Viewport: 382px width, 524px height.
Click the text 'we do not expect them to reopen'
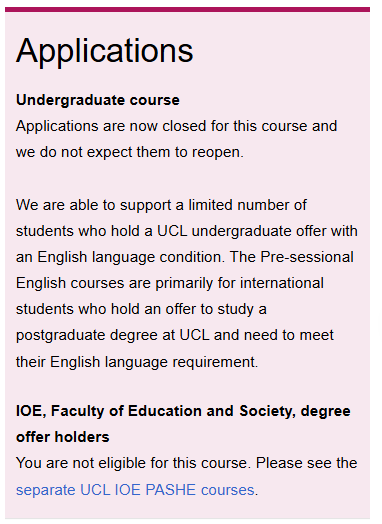pyautogui.click(x=128, y=152)
